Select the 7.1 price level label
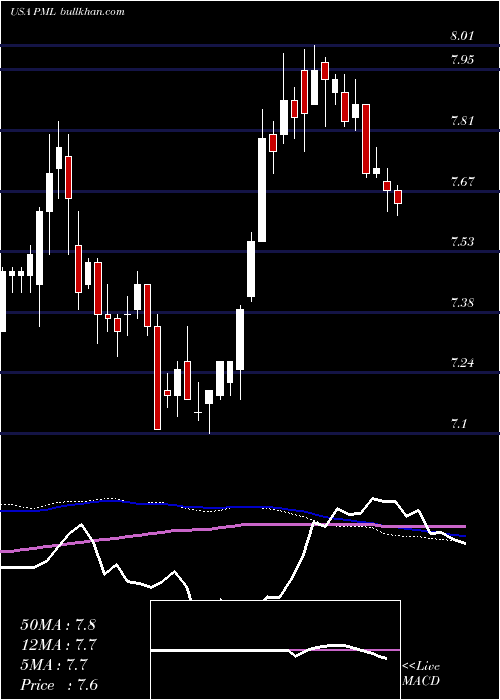The height and width of the screenshot is (700, 500). [x=460, y=423]
